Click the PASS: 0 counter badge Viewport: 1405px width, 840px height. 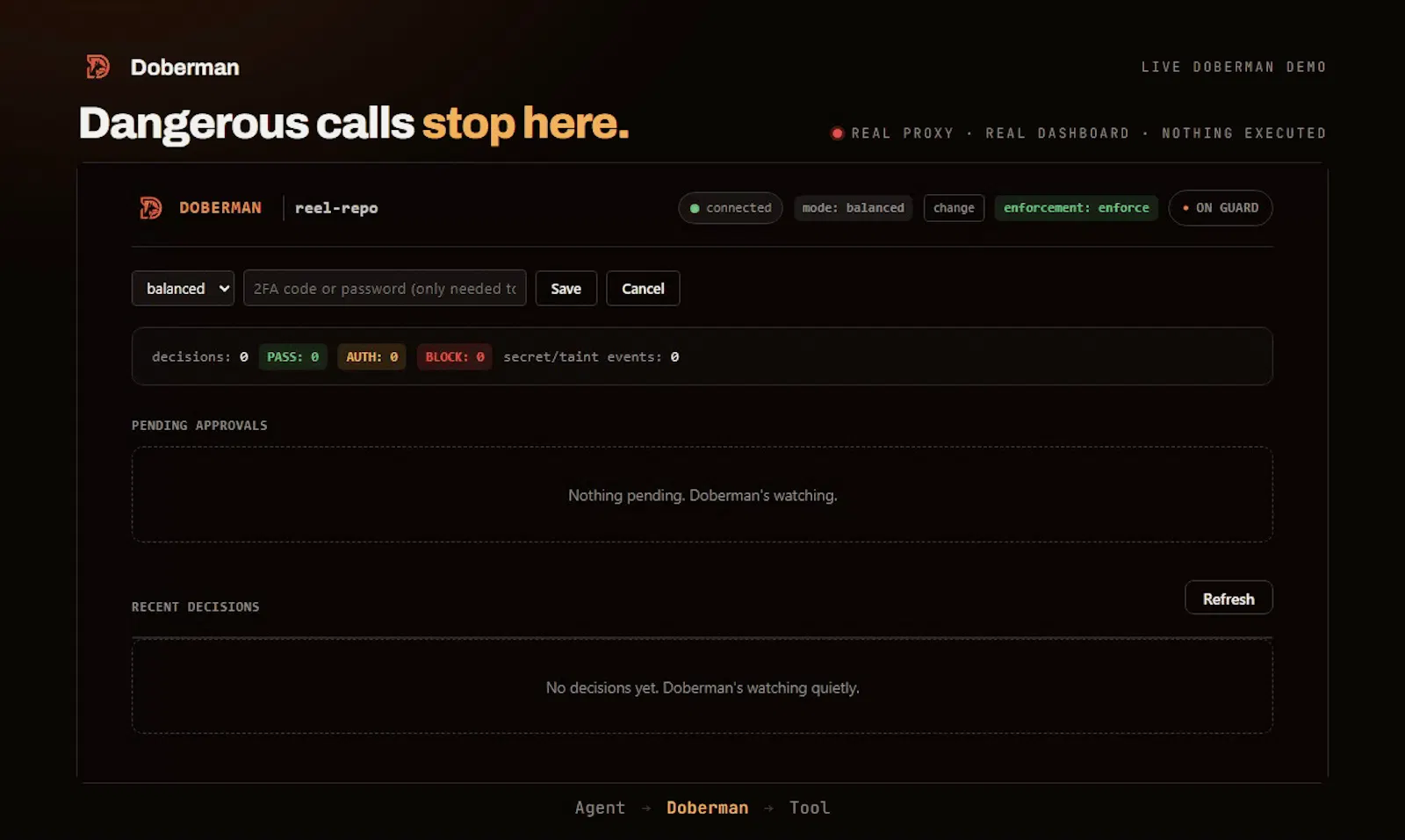pyautogui.click(x=292, y=356)
